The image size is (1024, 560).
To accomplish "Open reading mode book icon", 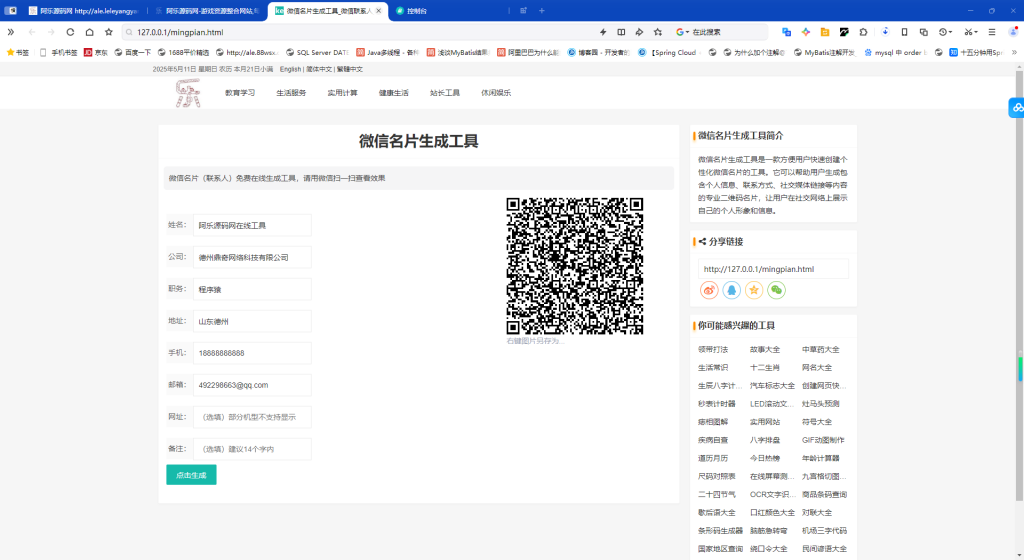I will pyautogui.click(x=621, y=32).
